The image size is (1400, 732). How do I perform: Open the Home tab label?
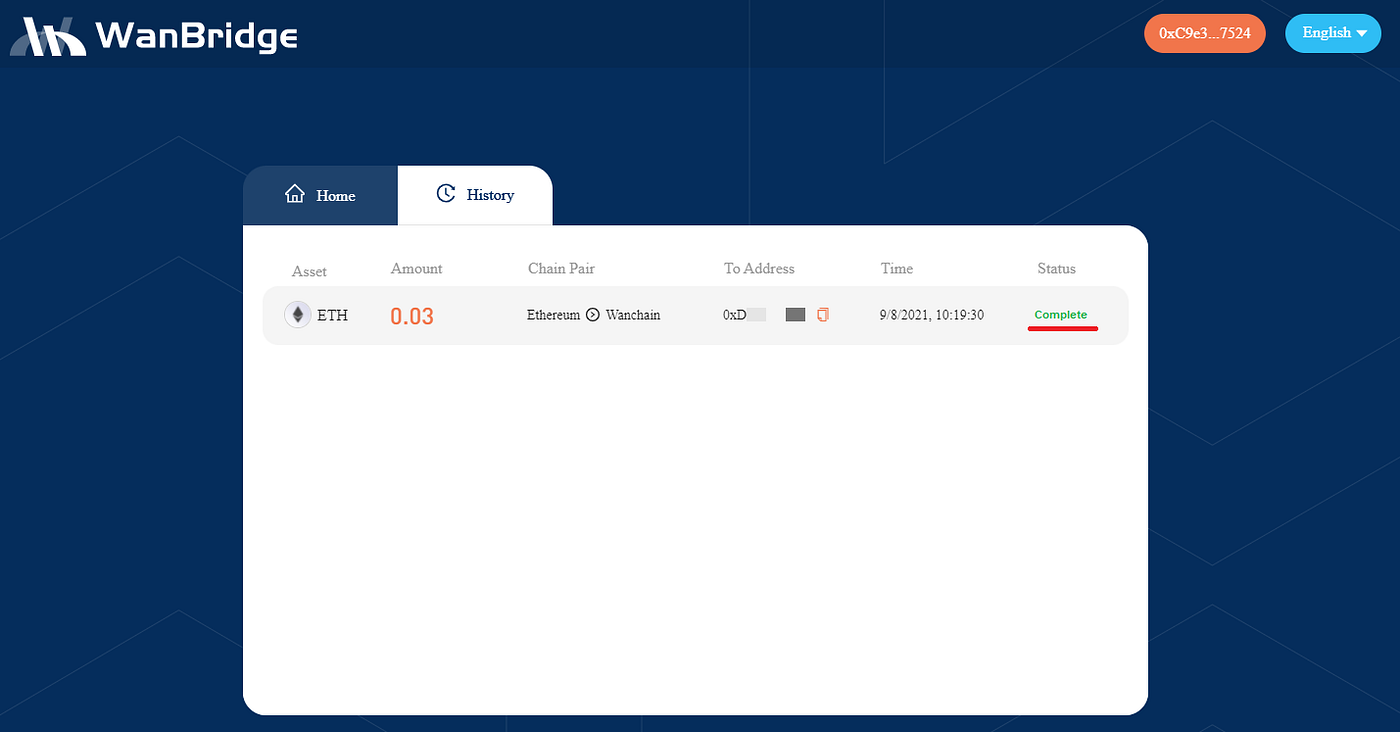pyautogui.click(x=336, y=196)
